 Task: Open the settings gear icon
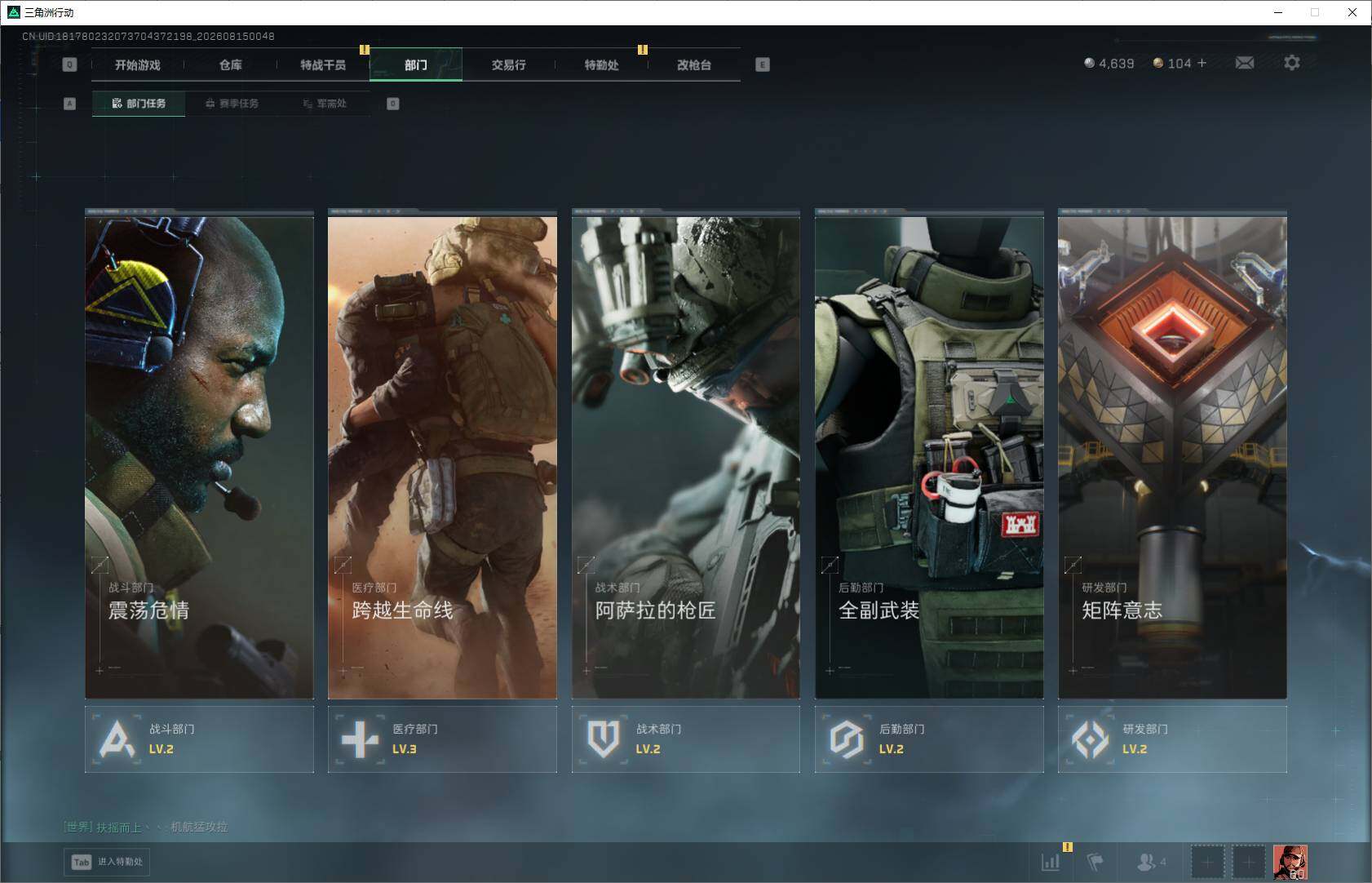[x=1291, y=63]
